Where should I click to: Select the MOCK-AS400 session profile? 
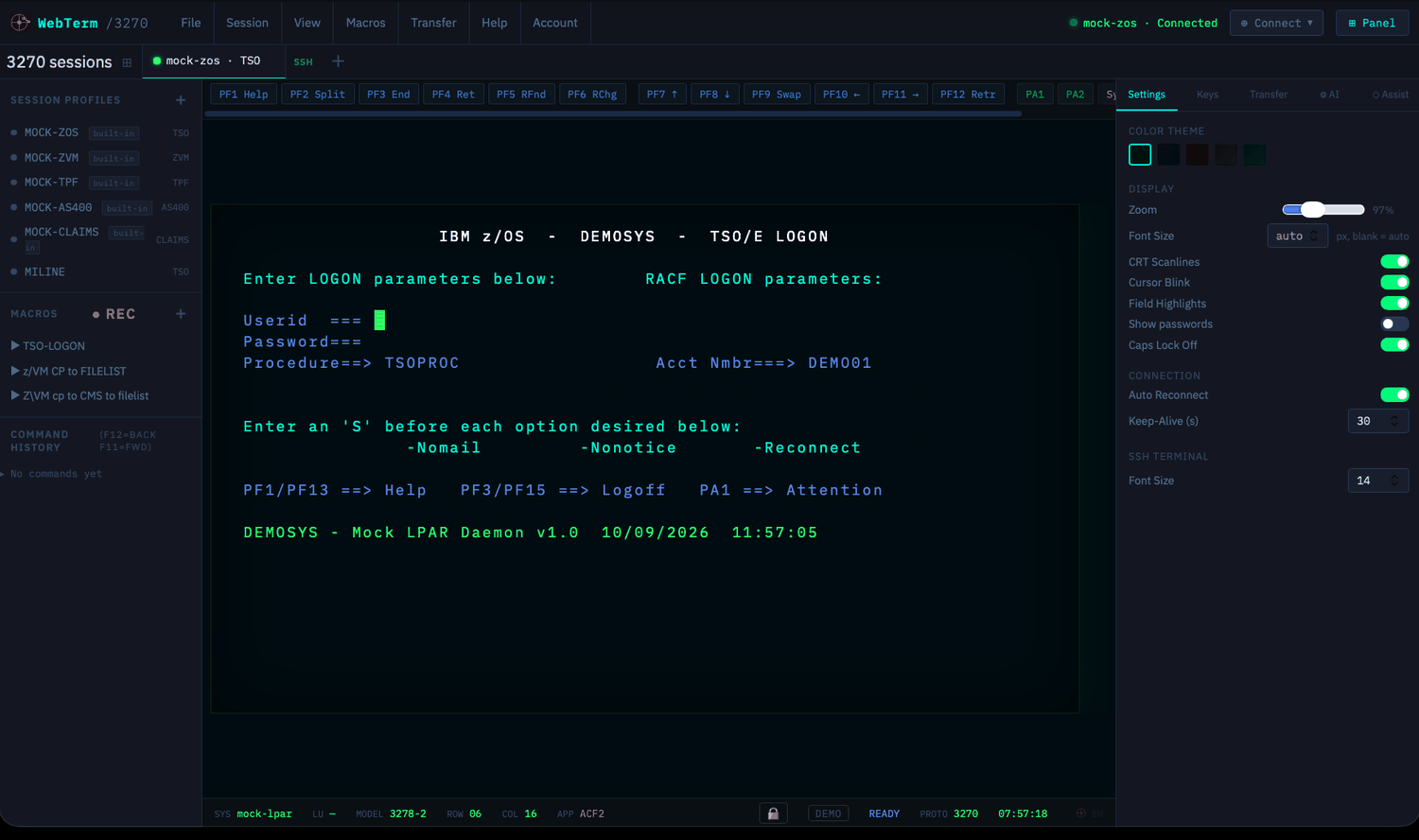[x=100, y=207]
